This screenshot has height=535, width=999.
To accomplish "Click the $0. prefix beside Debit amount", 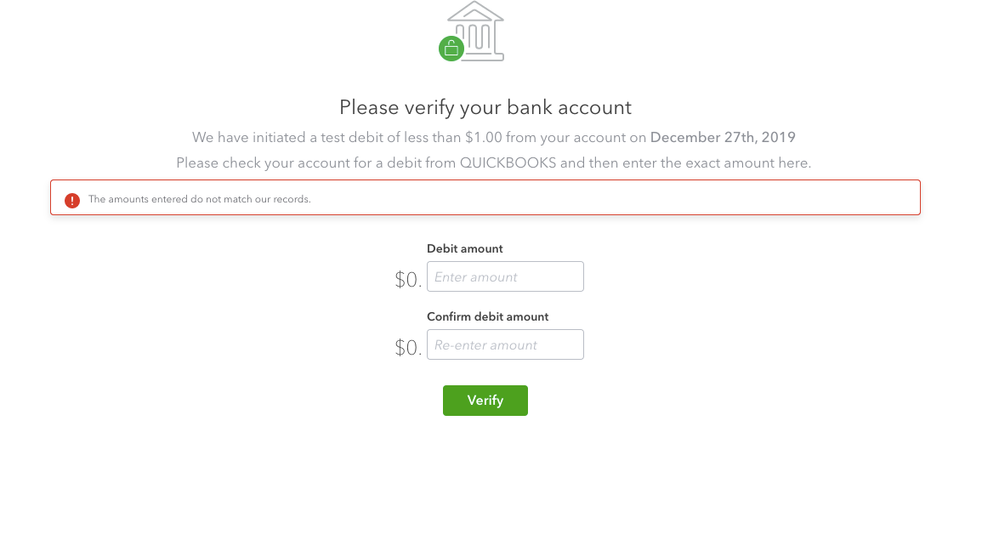I will 408,280.
